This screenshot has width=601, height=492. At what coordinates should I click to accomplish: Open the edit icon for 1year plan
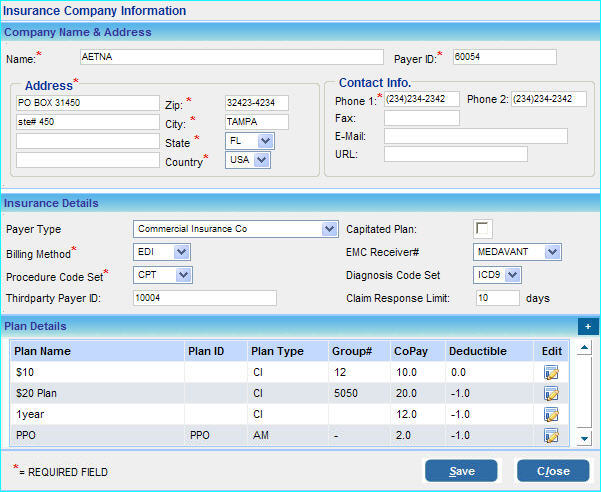point(550,414)
